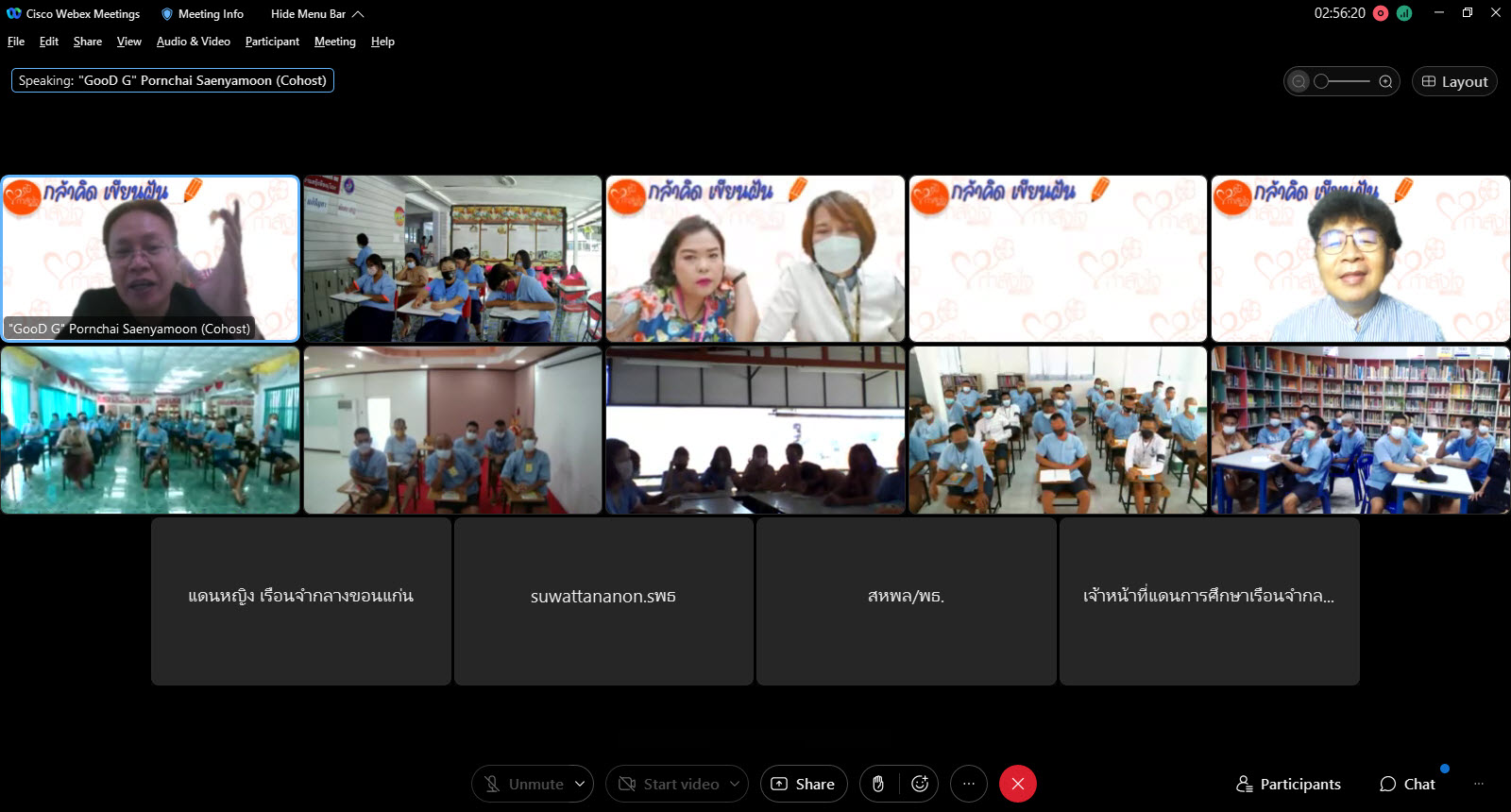Toggle the Participants panel
The image size is (1511, 812).
[x=1288, y=784]
